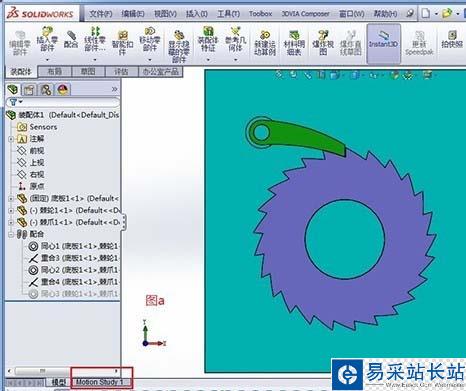Image resolution: width=466 pixels, height=391 pixels.
Task: Open dropdown arrow next to New document
Action: (x=436, y=14)
